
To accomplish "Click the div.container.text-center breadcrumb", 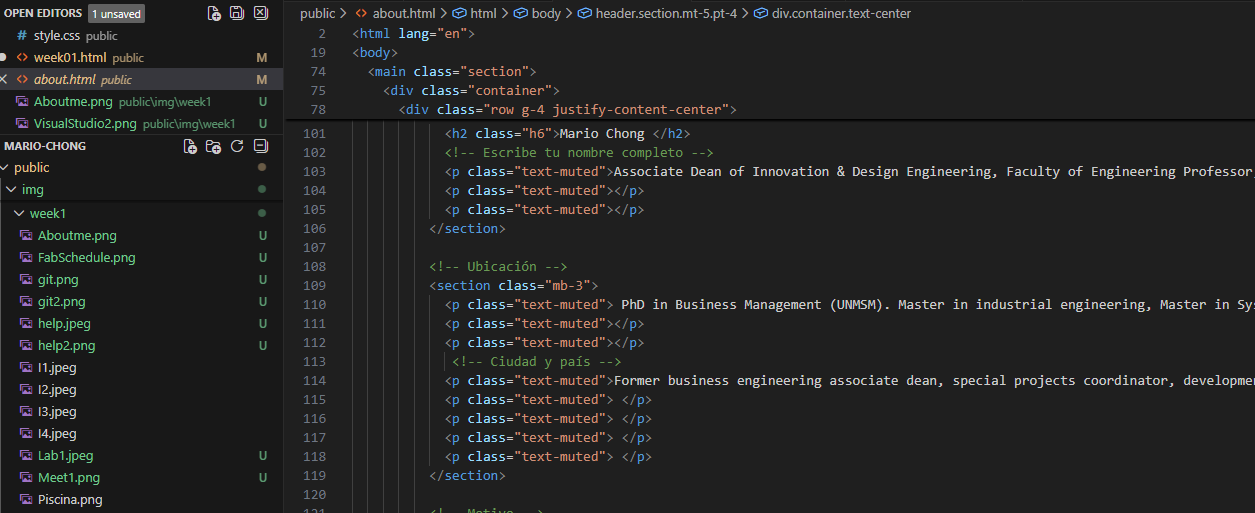I will click(840, 14).
